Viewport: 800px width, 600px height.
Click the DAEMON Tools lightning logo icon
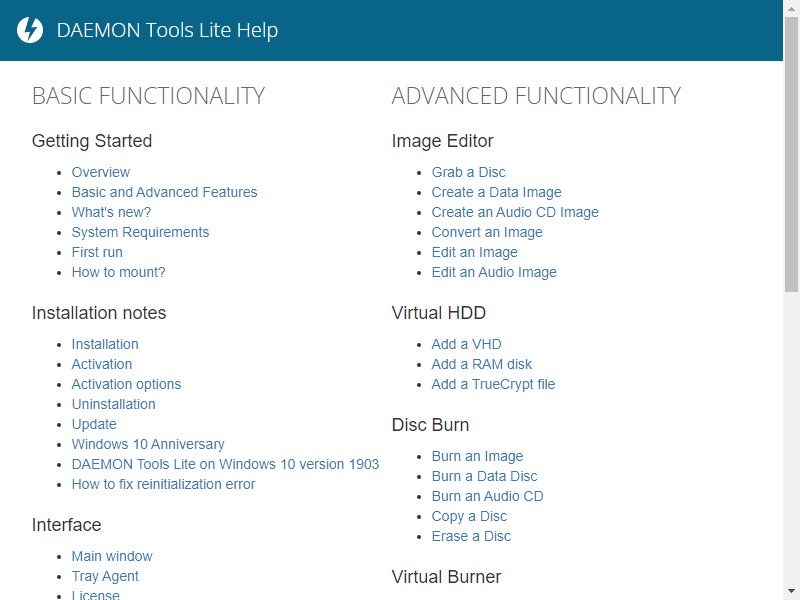pos(30,30)
